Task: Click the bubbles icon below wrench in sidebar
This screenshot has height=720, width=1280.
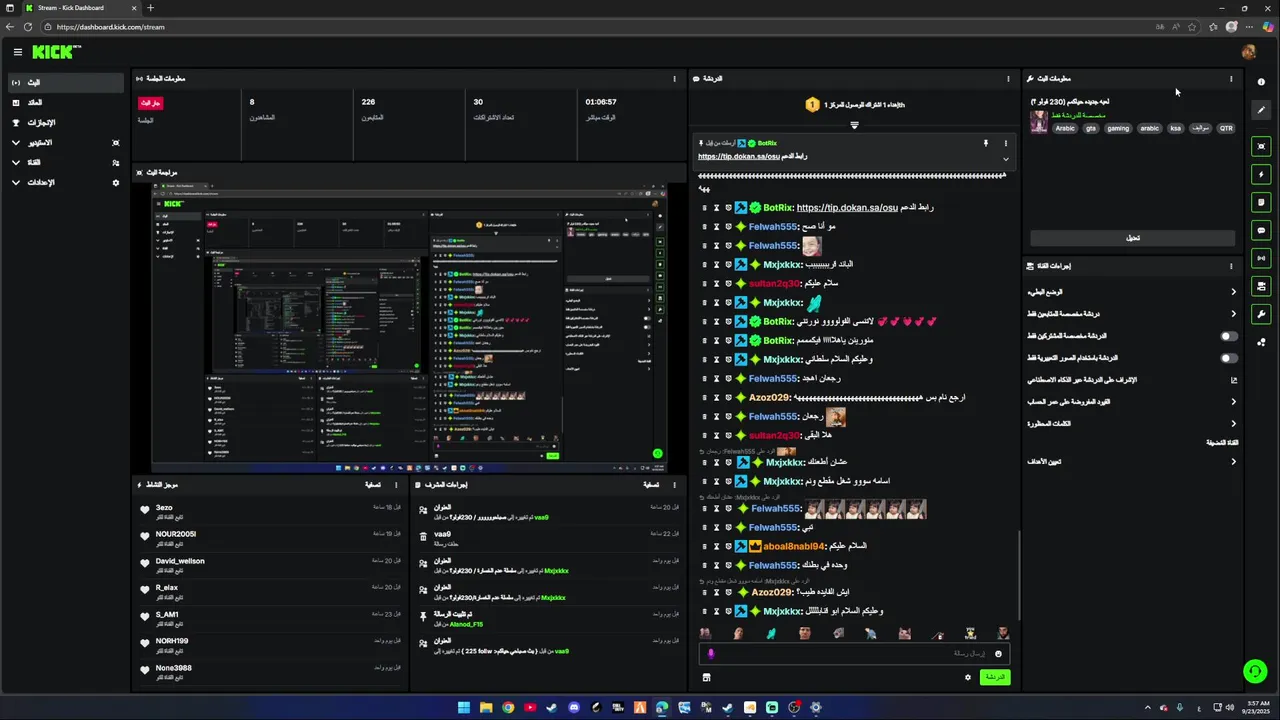Action: click(x=1261, y=342)
